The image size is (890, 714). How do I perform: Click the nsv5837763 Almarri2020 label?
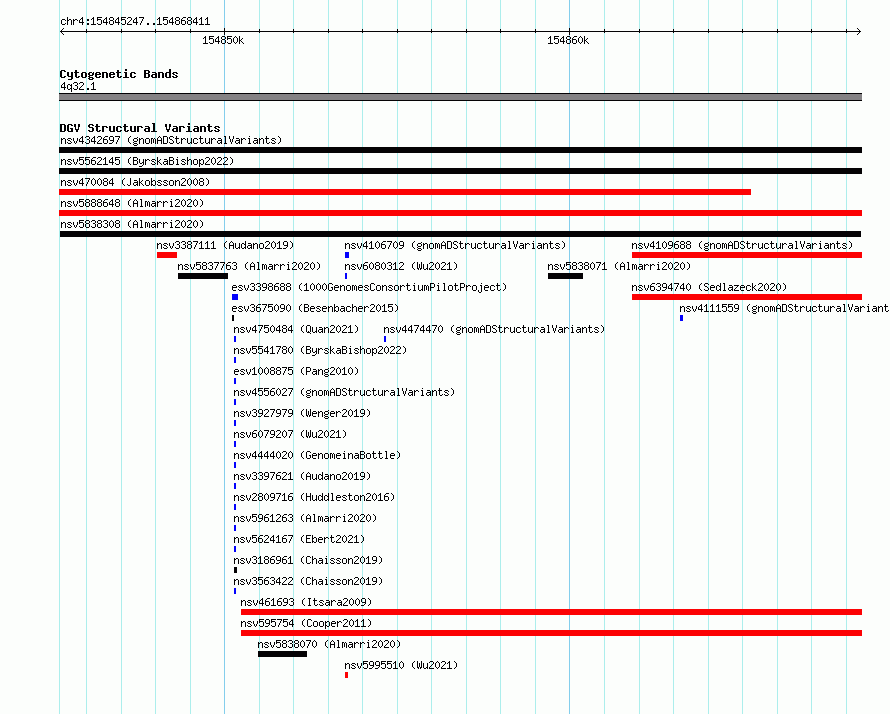point(249,266)
